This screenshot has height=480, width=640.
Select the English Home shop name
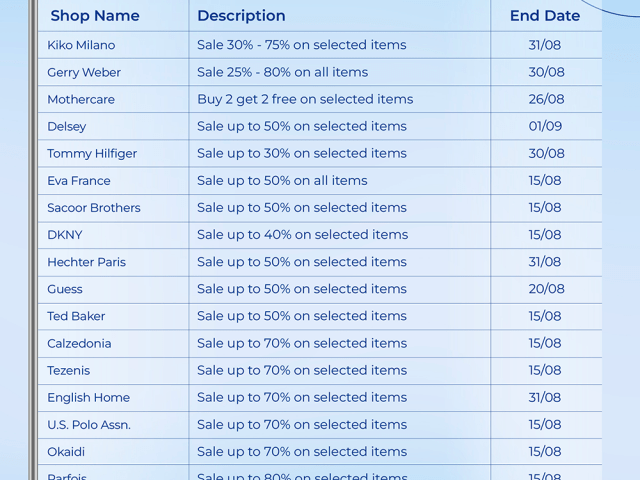coord(88,397)
